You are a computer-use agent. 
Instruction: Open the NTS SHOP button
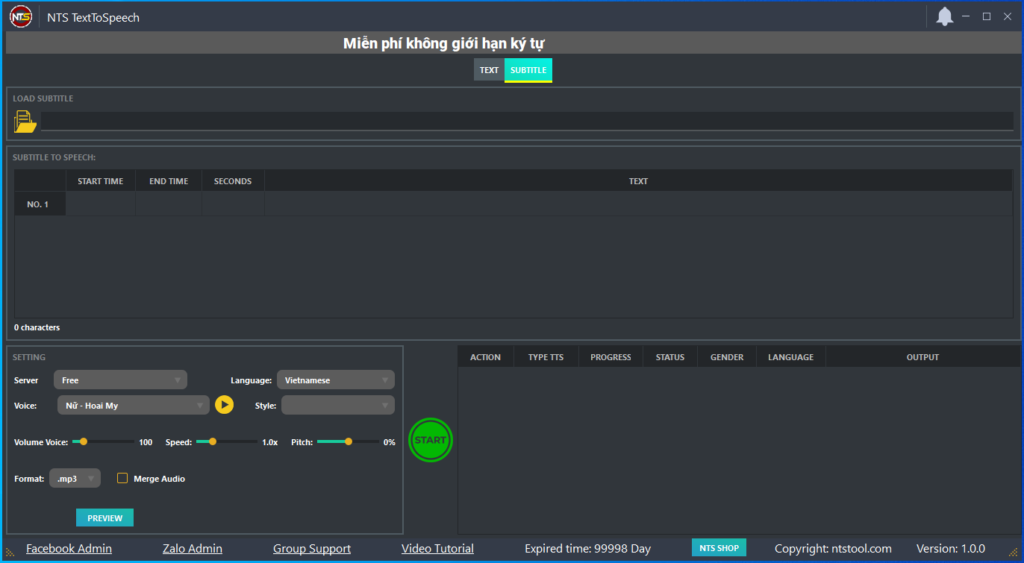[719, 548]
